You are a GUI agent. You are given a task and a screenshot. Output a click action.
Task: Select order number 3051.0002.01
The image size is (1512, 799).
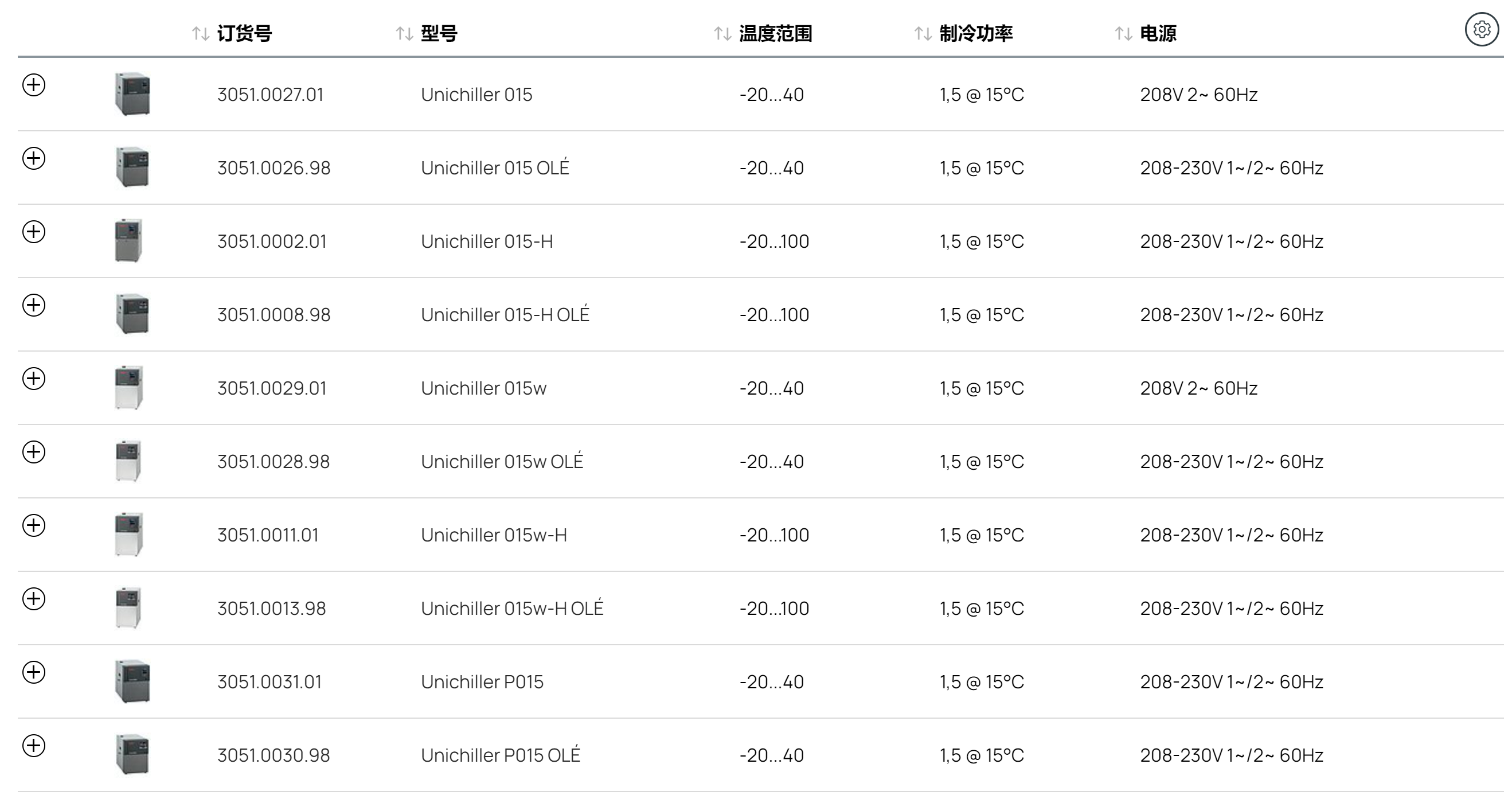point(272,241)
